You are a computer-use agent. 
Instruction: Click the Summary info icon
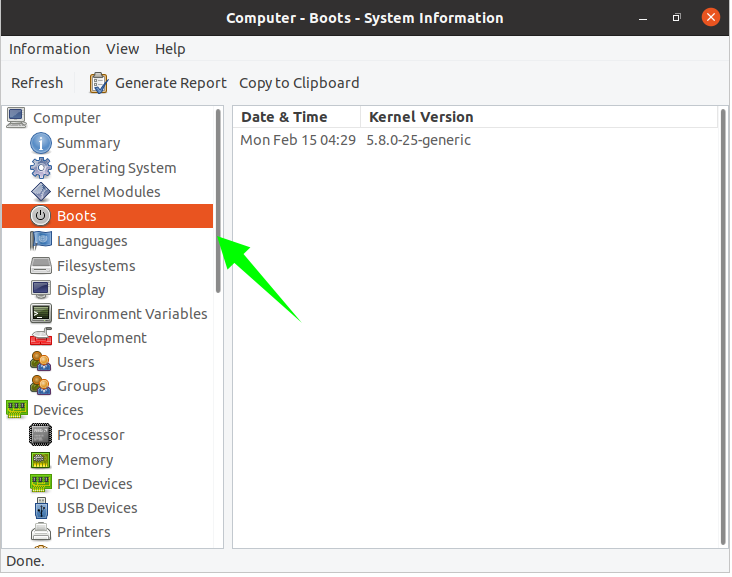coord(40,143)
